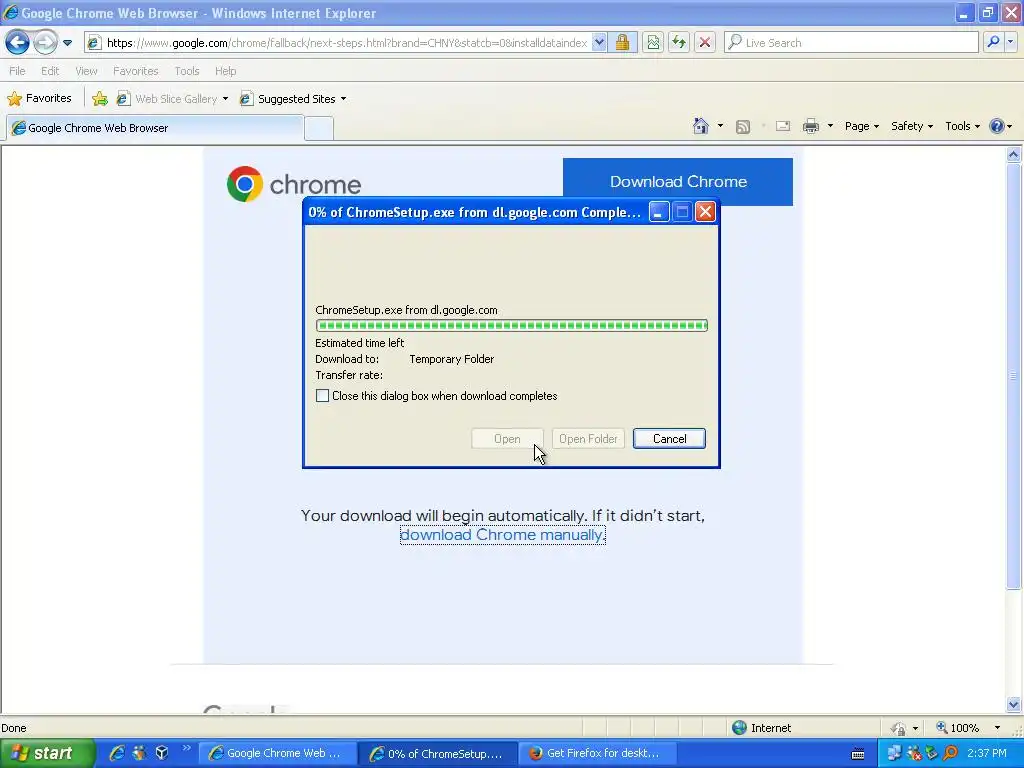Click into the Live Search box

tap(851, 43)
